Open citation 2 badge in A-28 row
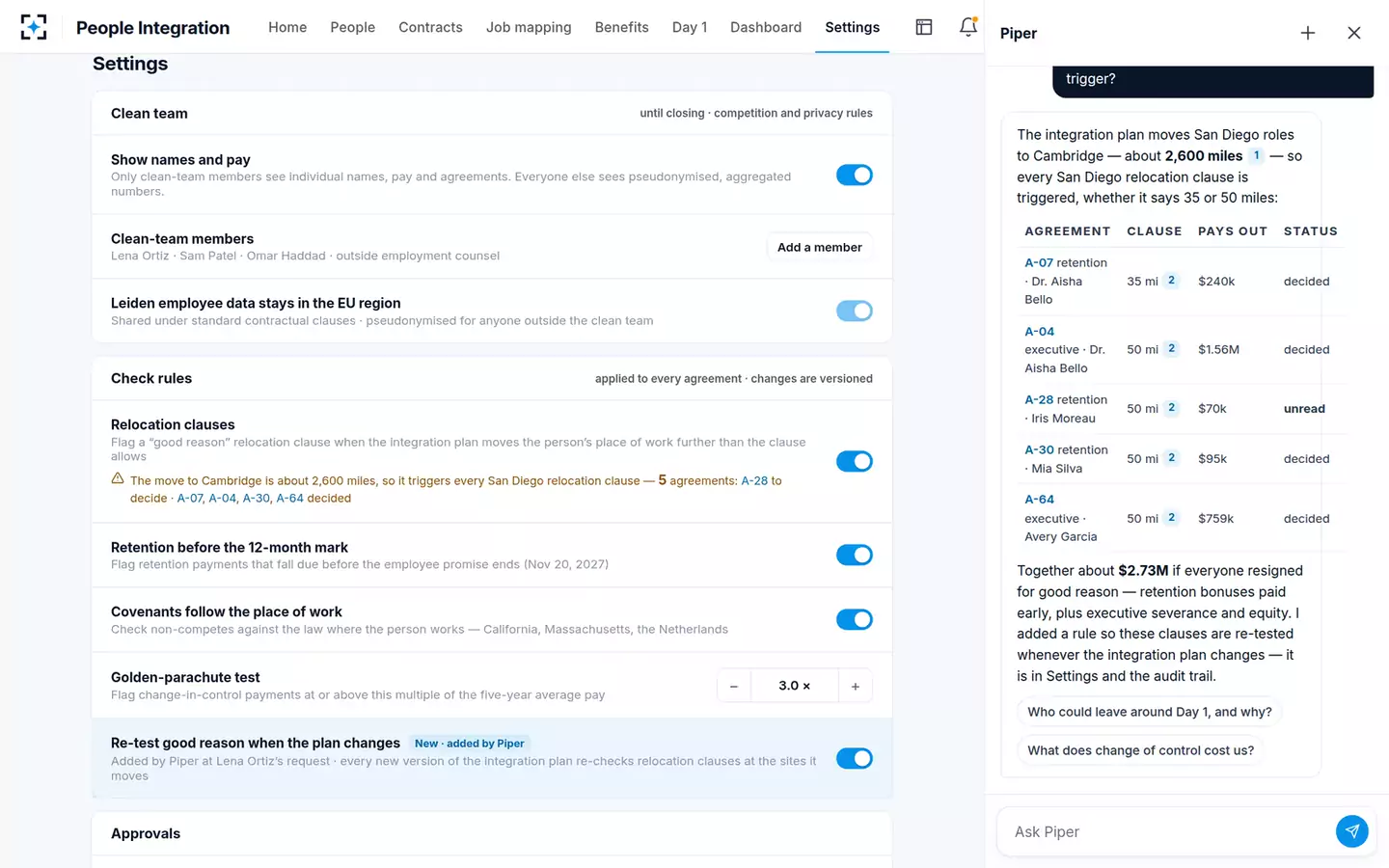1389x868 pixels. tap(1172, 408)
